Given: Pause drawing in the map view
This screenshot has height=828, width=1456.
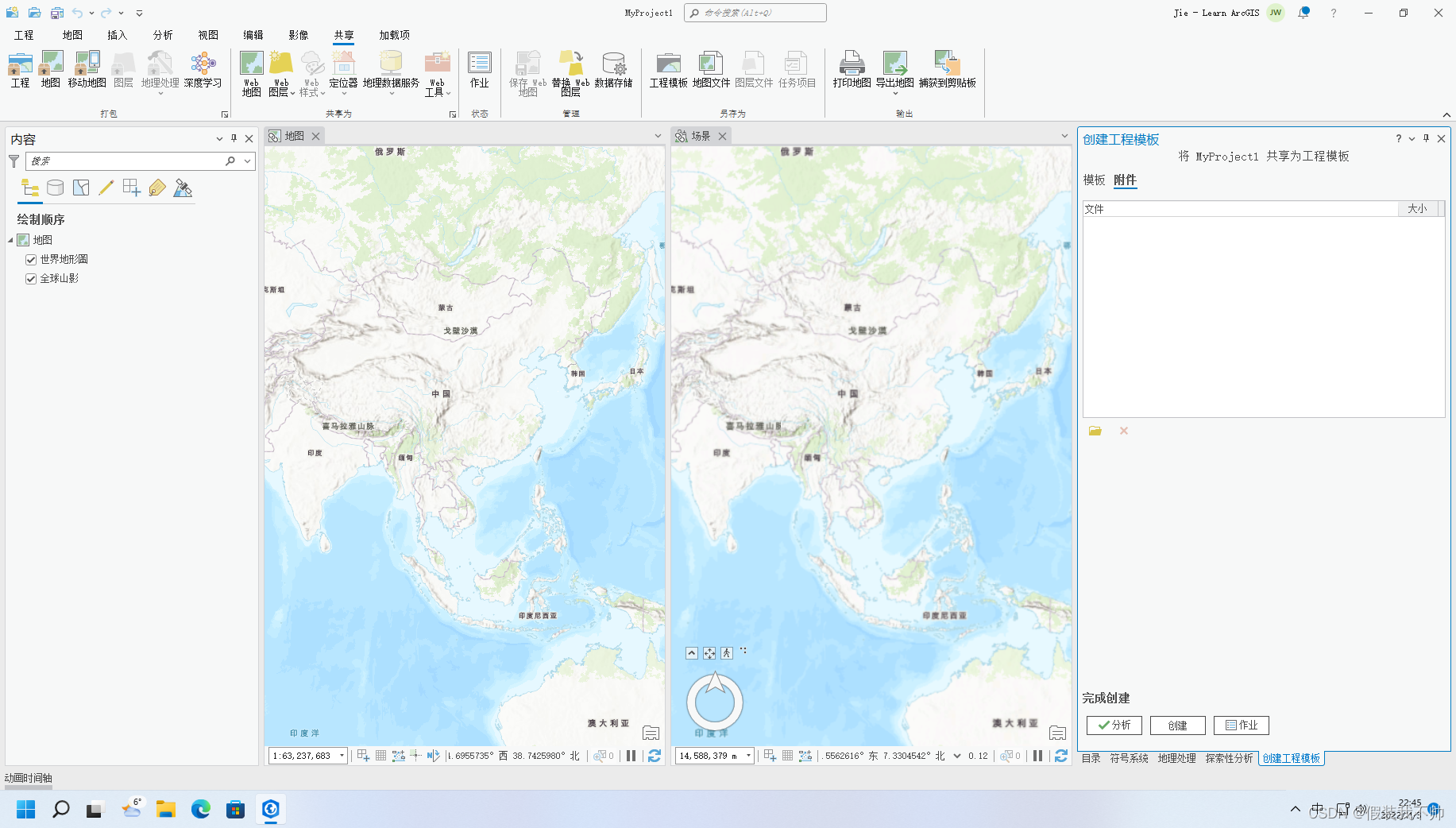Looking at the screenshot, I should click(x=631, y=756).
